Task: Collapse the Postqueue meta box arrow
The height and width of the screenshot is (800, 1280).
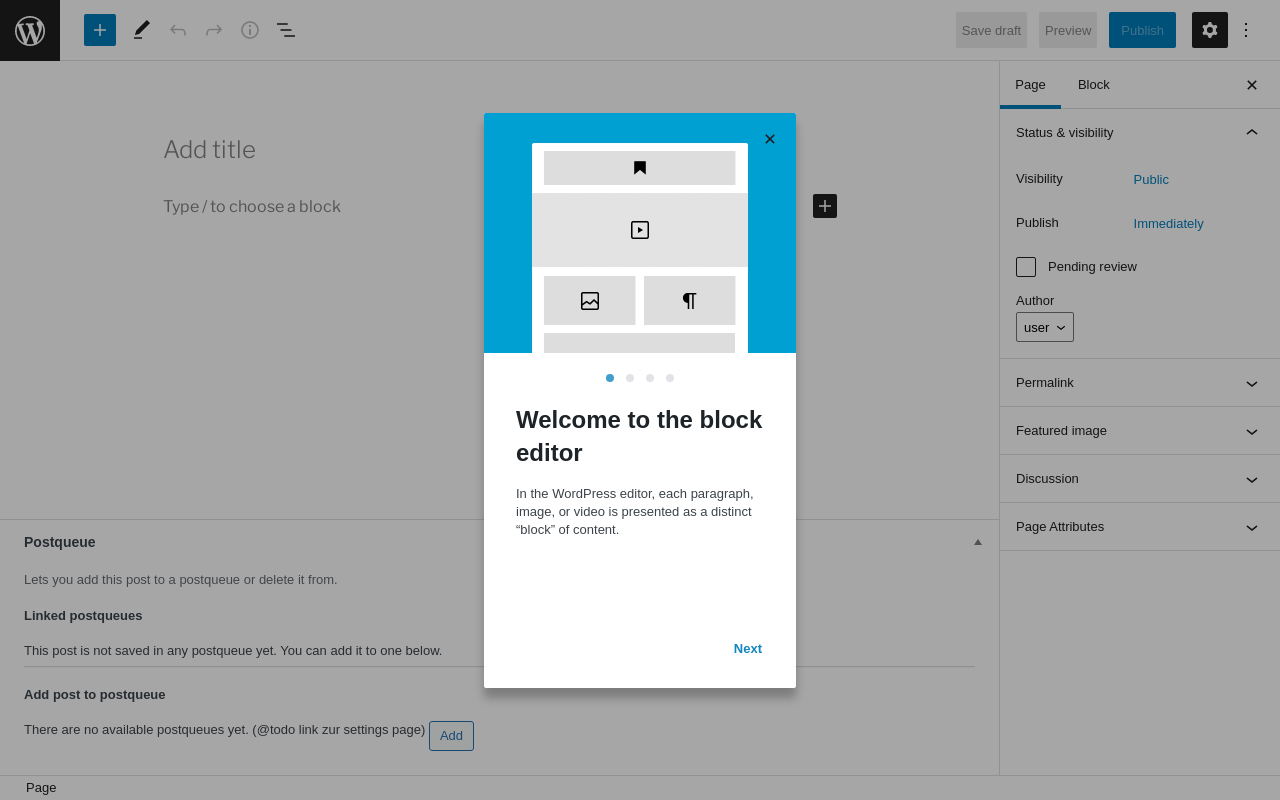Action: click(978, 542)
